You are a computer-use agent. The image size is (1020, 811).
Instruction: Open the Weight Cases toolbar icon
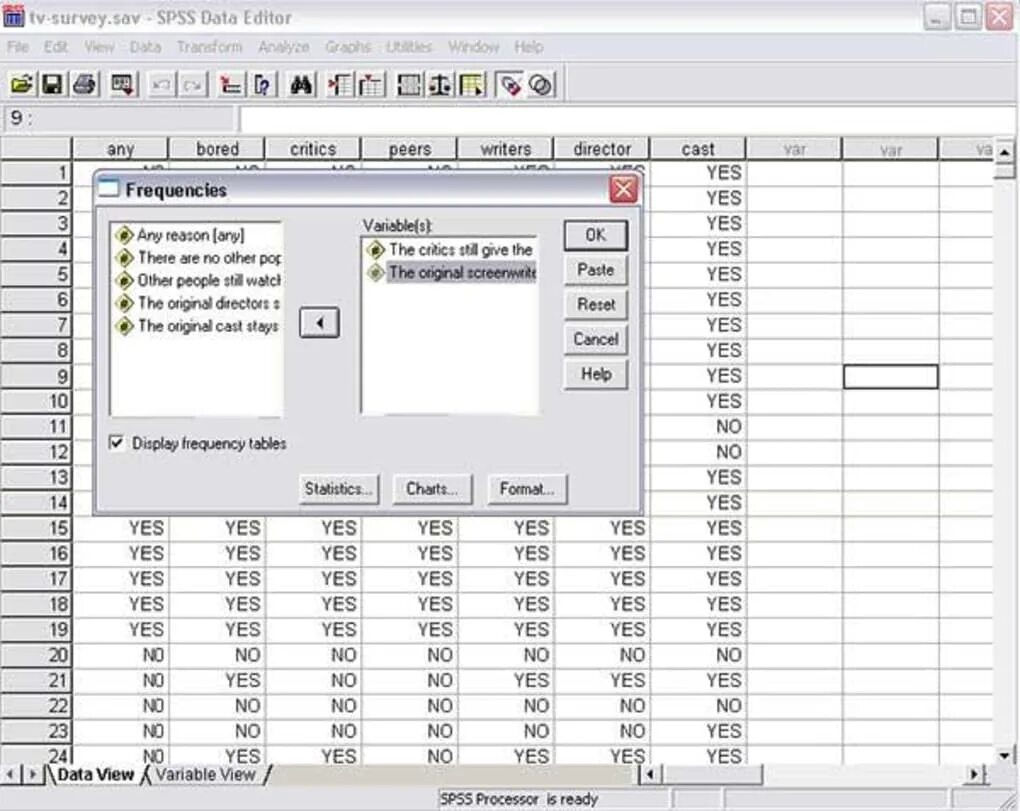click(x=438, y=84)
